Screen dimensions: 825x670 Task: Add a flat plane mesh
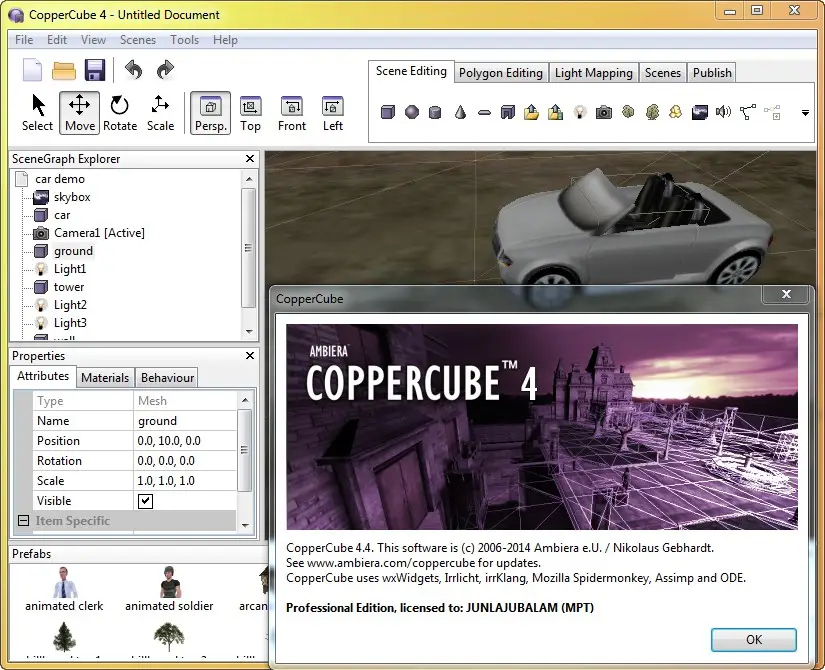(x=485, y=113)
